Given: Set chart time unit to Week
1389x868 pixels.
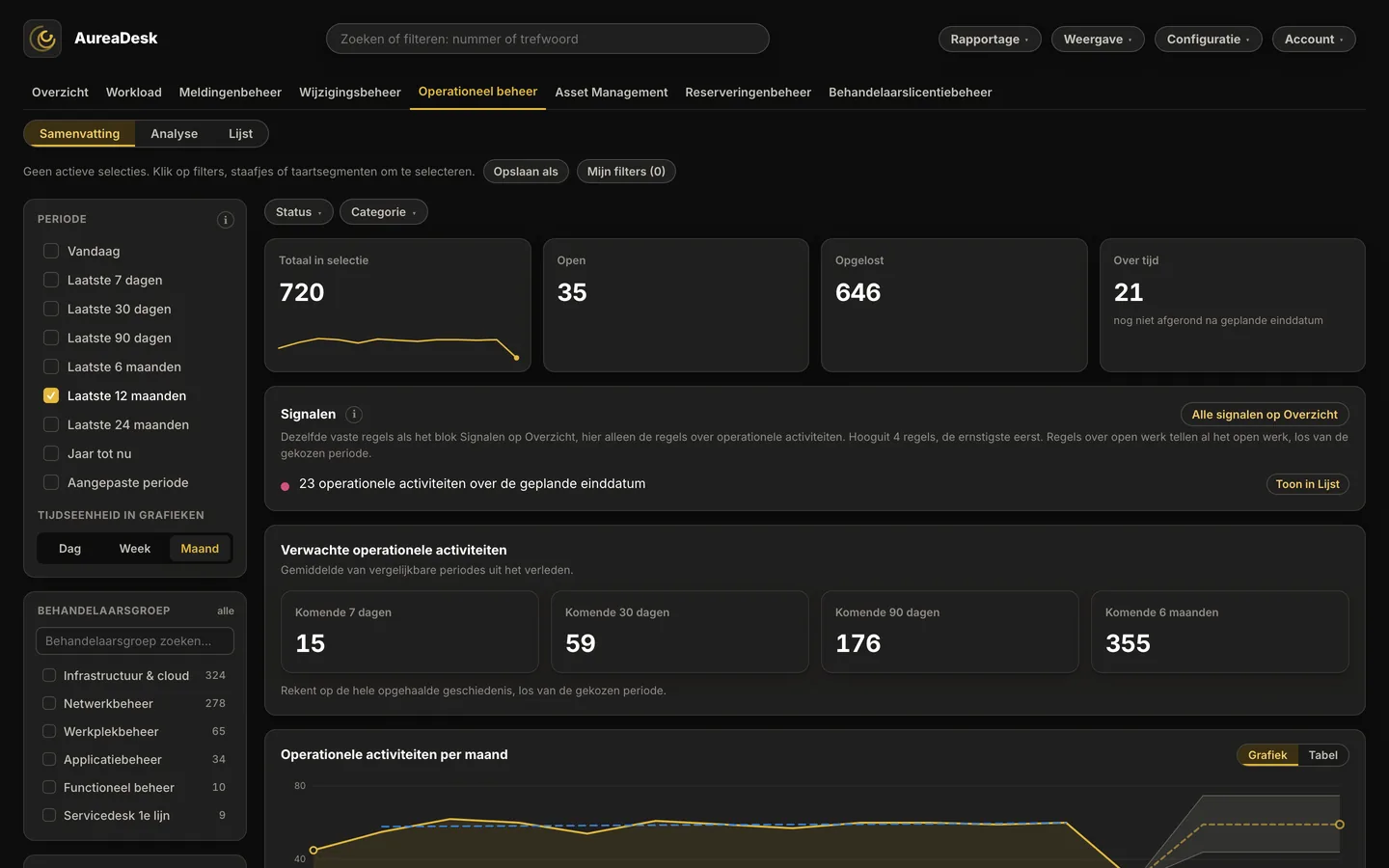Looking at the screenshot, I should click(x=135, y=549).
